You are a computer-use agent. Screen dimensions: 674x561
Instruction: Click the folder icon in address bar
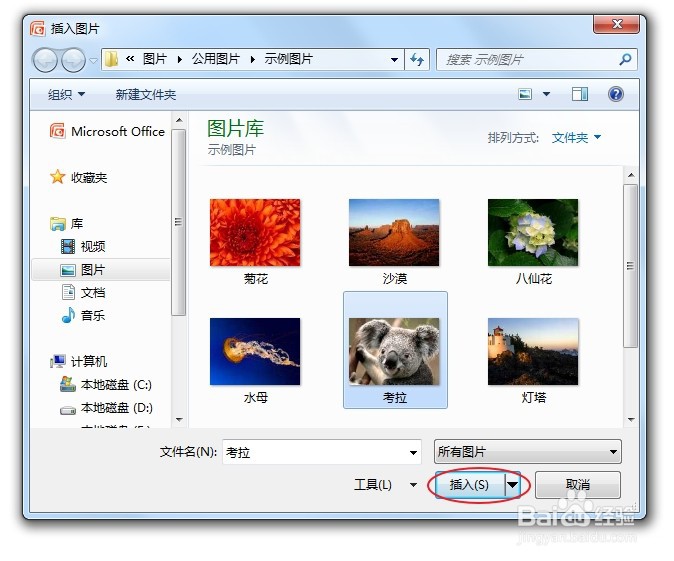(111, 59)
